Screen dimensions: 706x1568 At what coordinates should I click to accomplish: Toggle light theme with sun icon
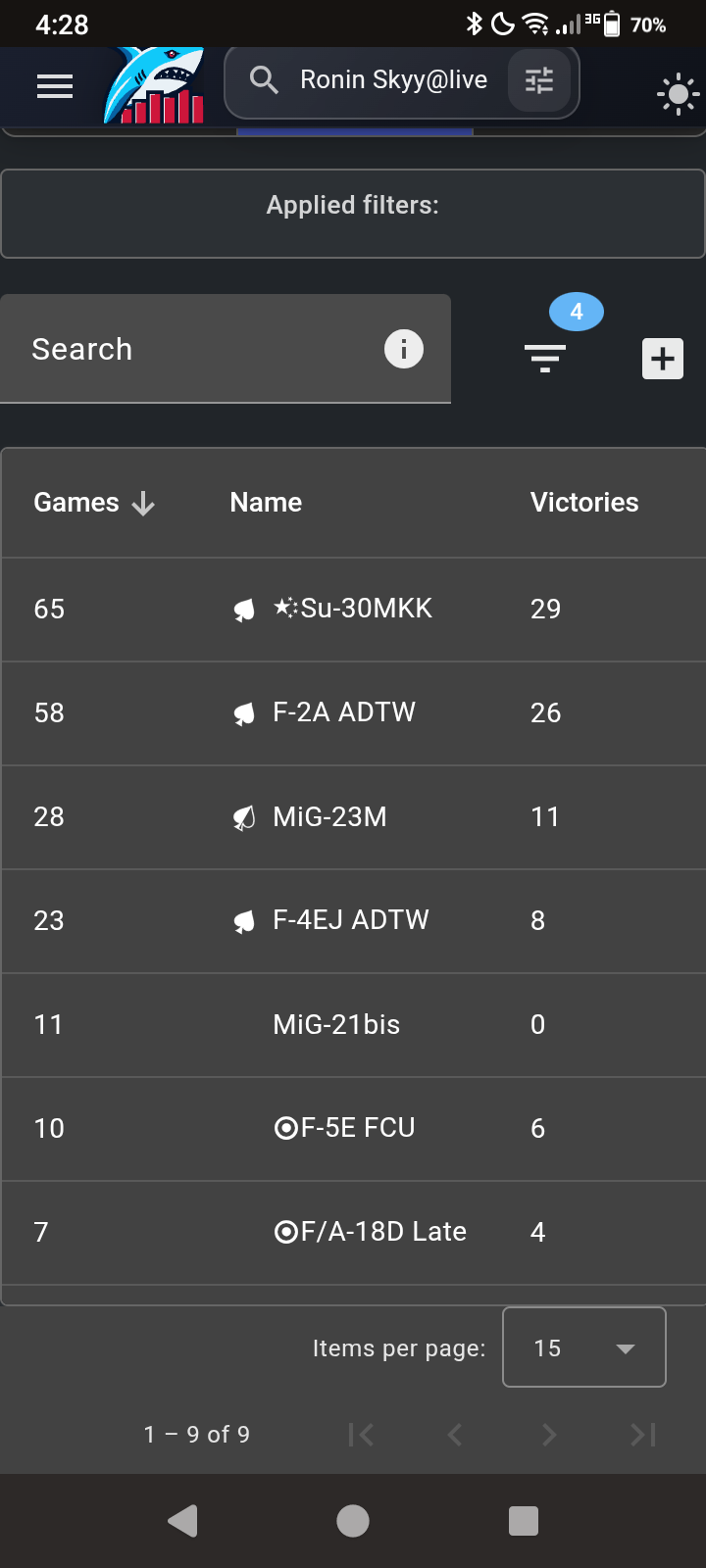pos(678,95)
